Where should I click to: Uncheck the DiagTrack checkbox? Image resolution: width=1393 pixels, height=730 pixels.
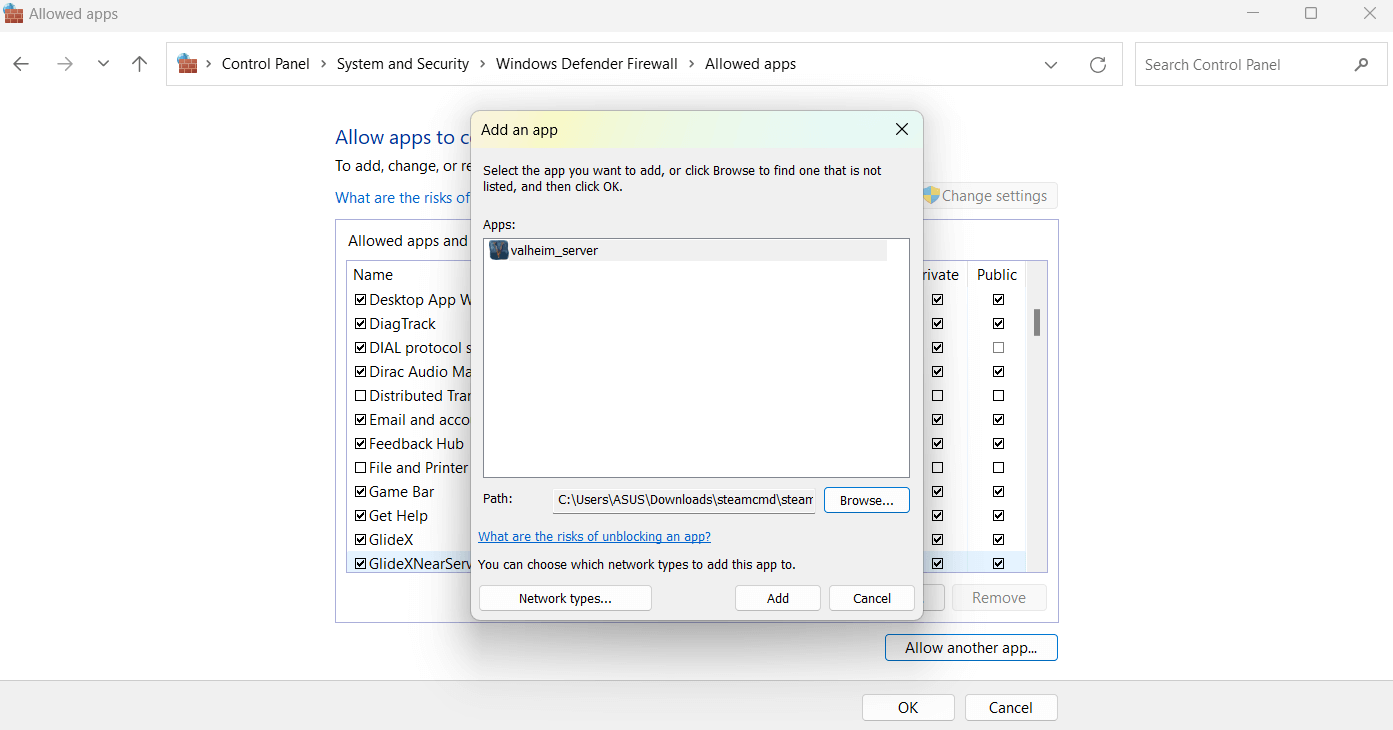click(x=360, y=324)
